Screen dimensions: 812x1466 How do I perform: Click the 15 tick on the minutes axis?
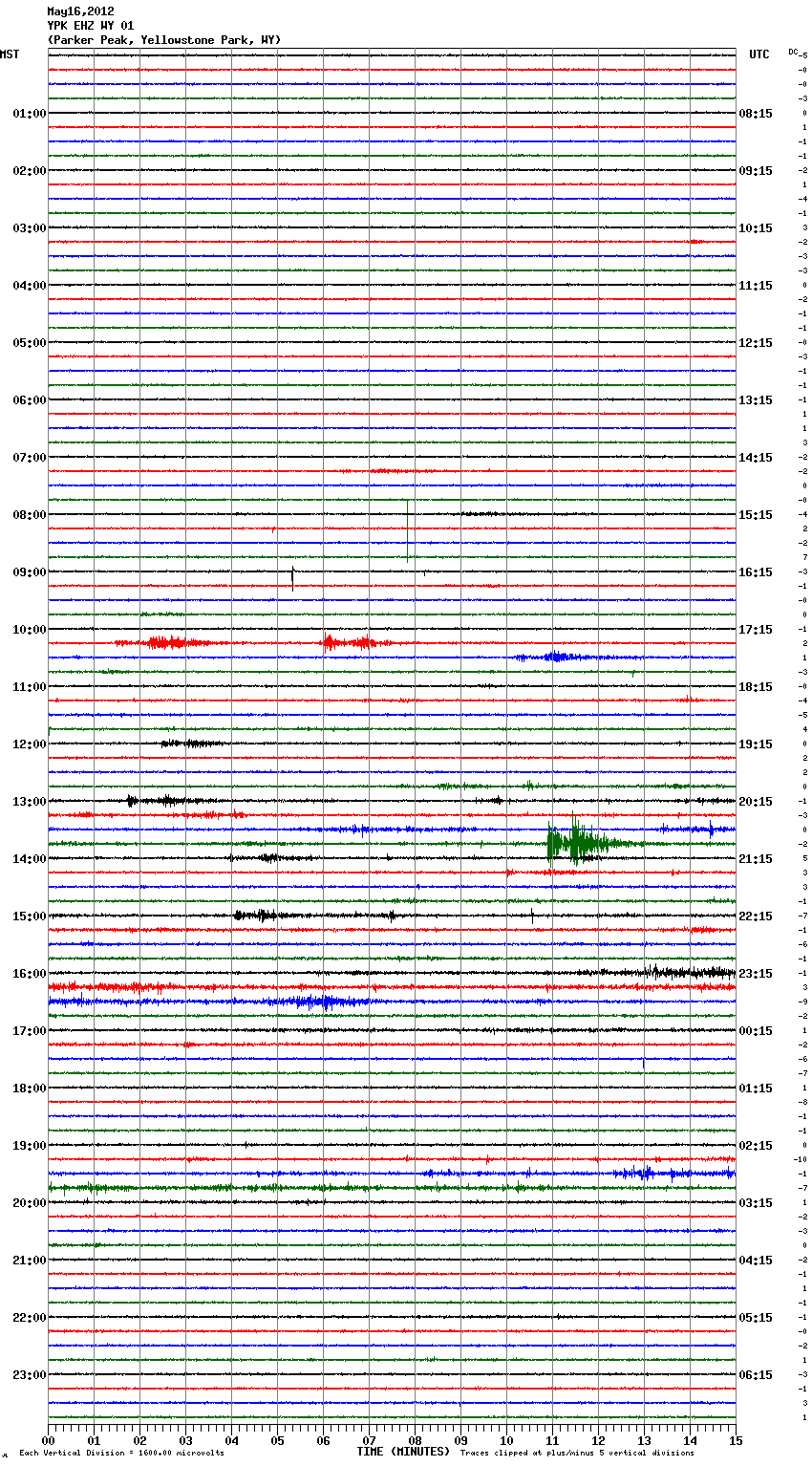coord(736,1440)
